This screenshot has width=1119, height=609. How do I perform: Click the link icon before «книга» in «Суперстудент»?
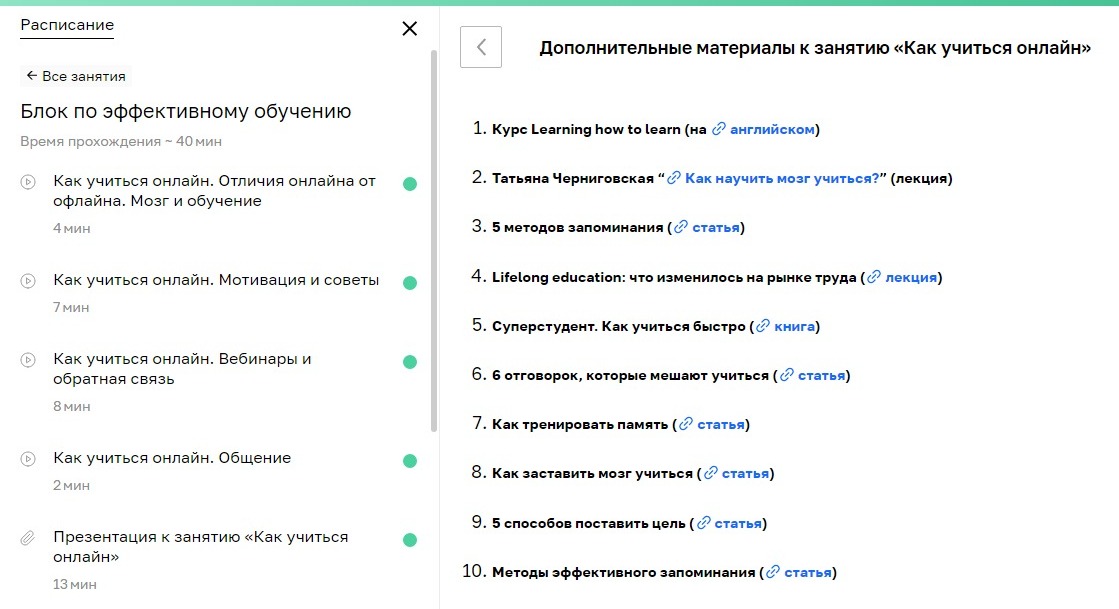762,326
